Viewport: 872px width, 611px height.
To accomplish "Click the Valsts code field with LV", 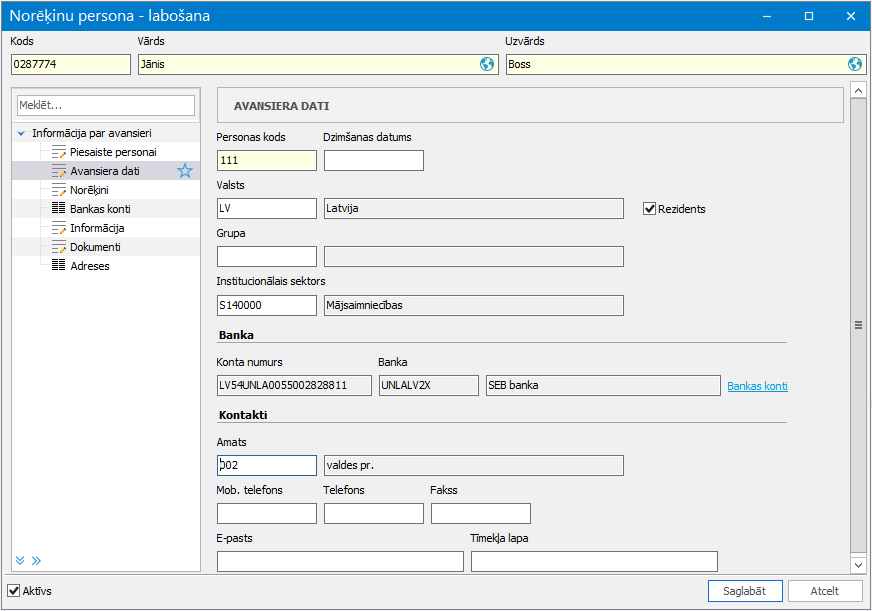I will pyautogui.click(x=266, y=208).
